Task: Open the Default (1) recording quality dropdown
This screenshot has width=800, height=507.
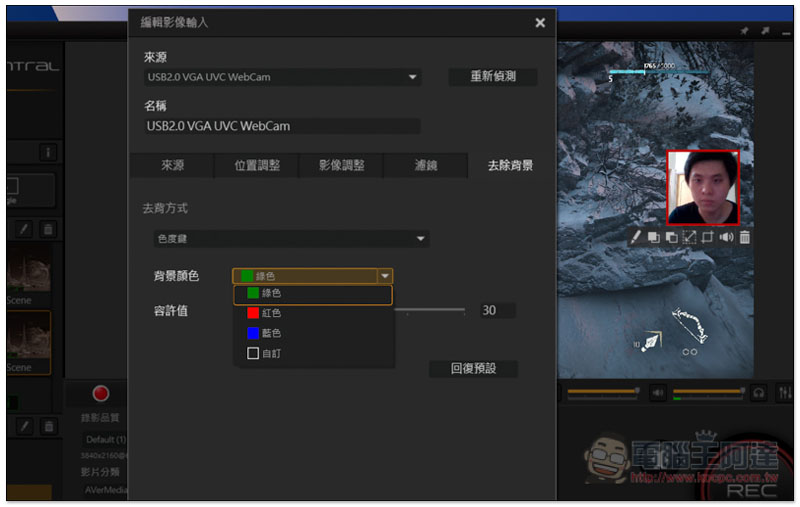Action: [x=105, y=439]
